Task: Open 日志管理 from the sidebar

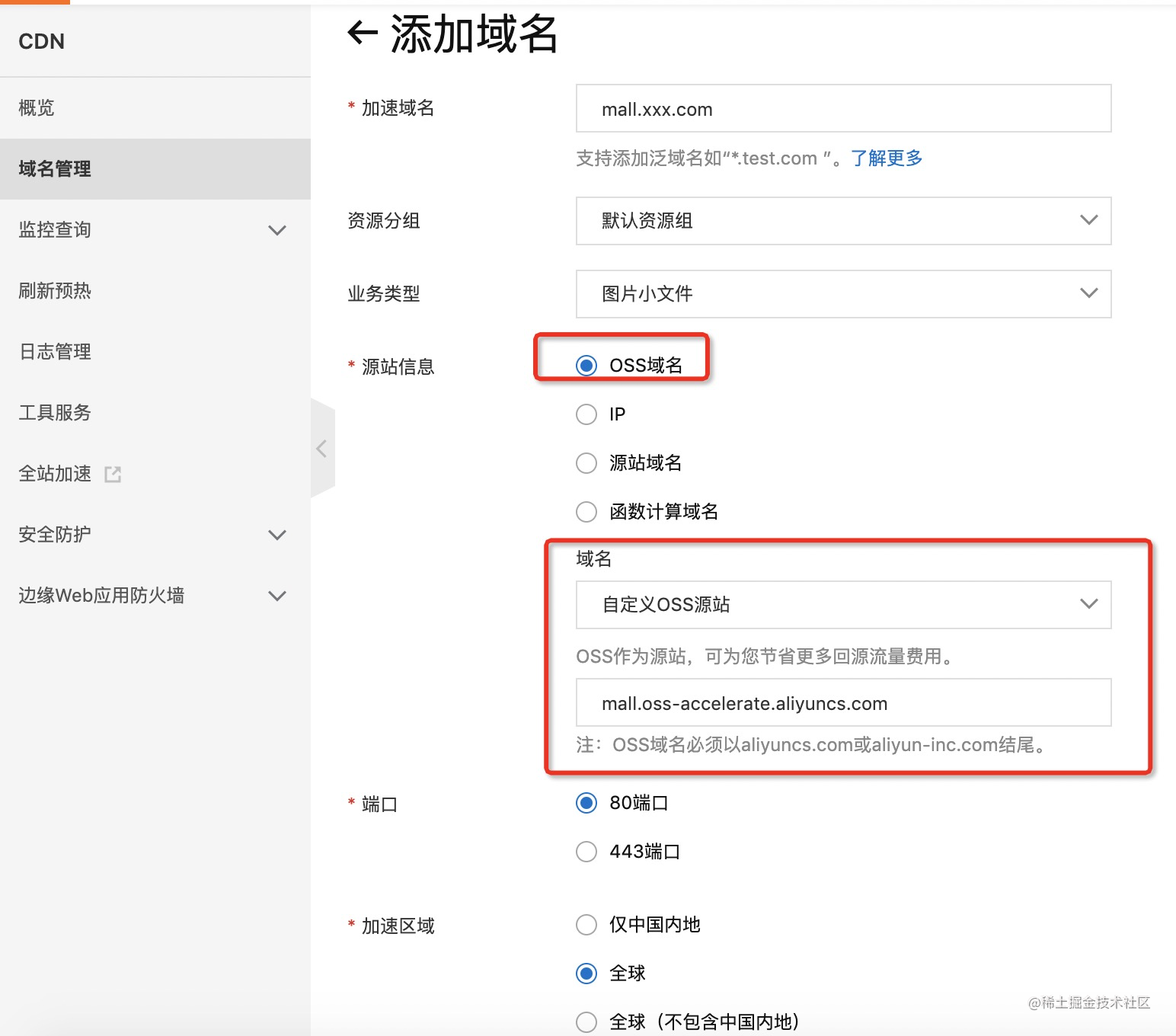Action: [53, 351]
